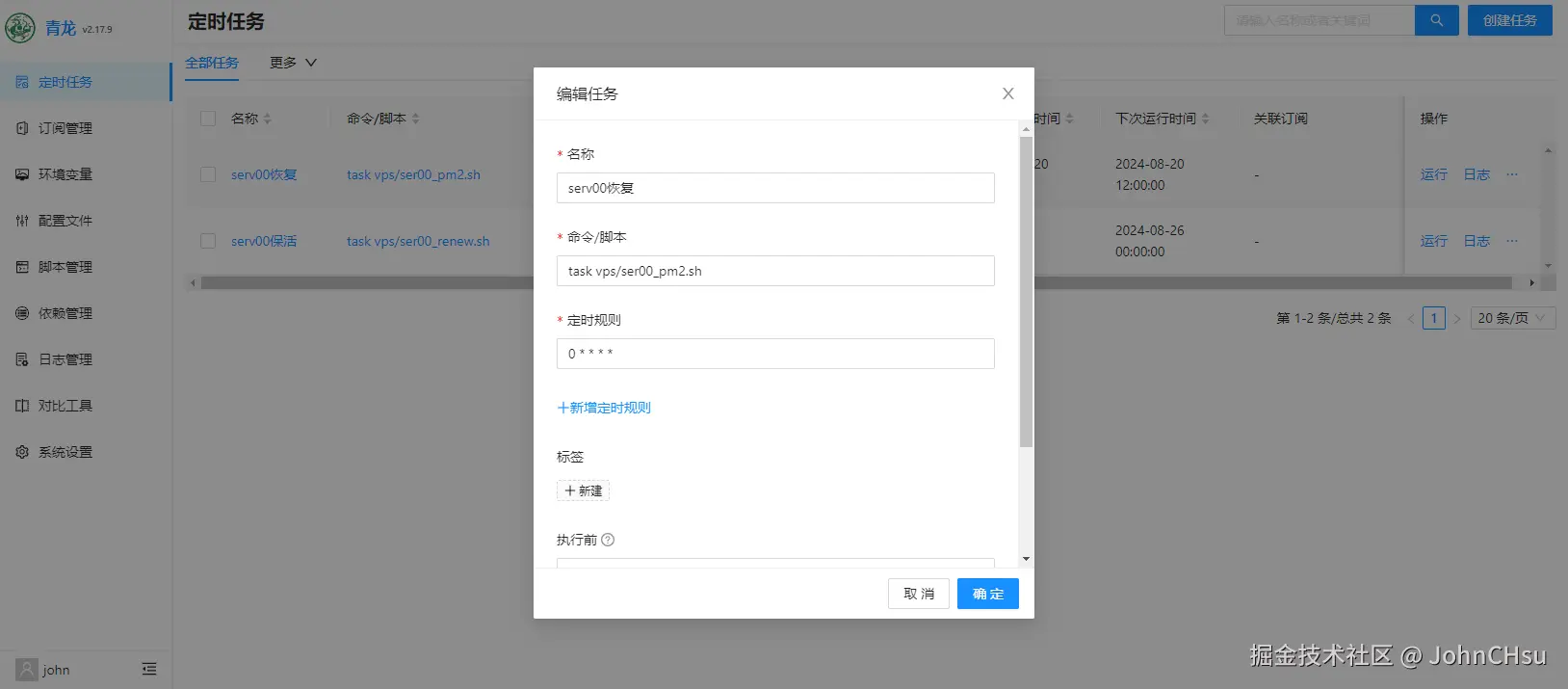Screen dimensions: 1568x689
Task: Click the 名称 input with serv00恢复
Action: pos(775,188)
